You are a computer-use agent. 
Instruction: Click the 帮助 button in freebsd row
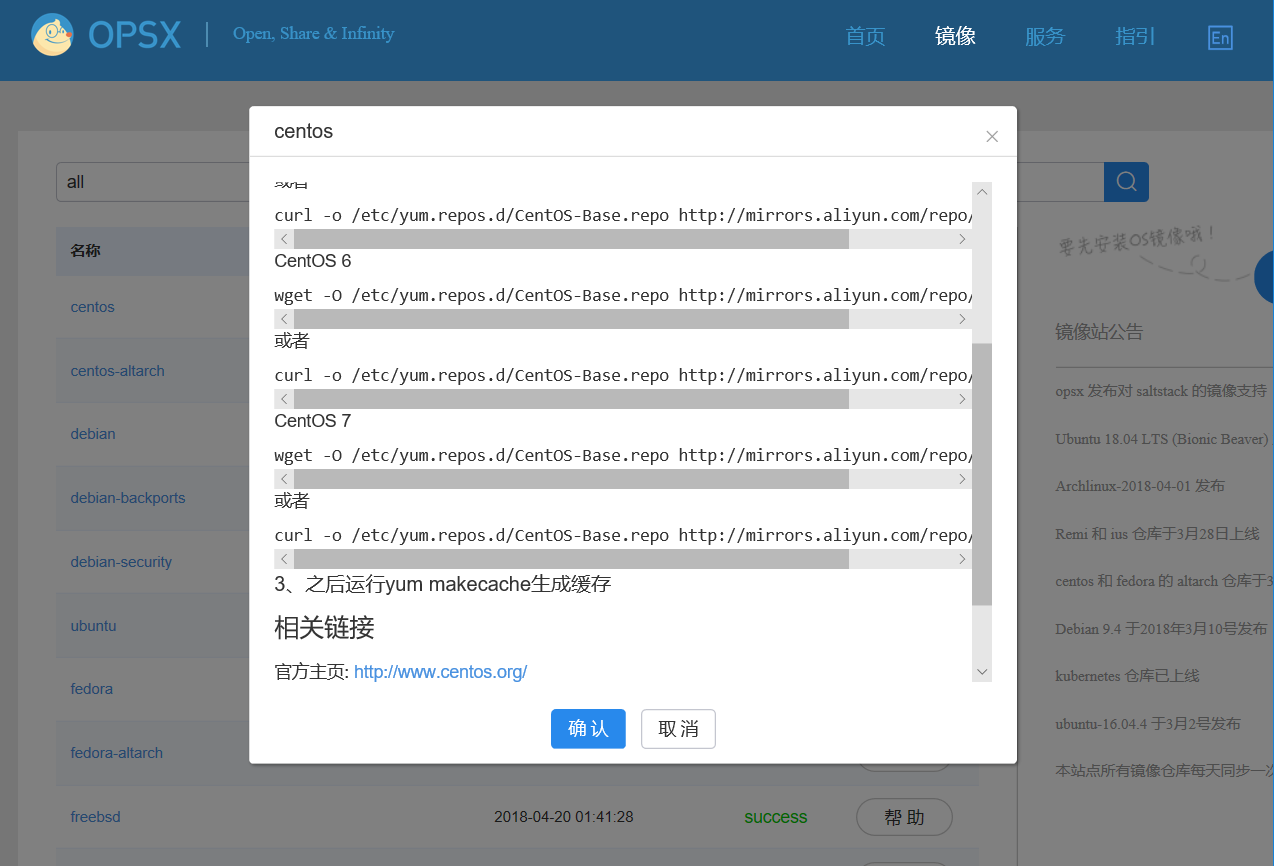click(904, 817)
